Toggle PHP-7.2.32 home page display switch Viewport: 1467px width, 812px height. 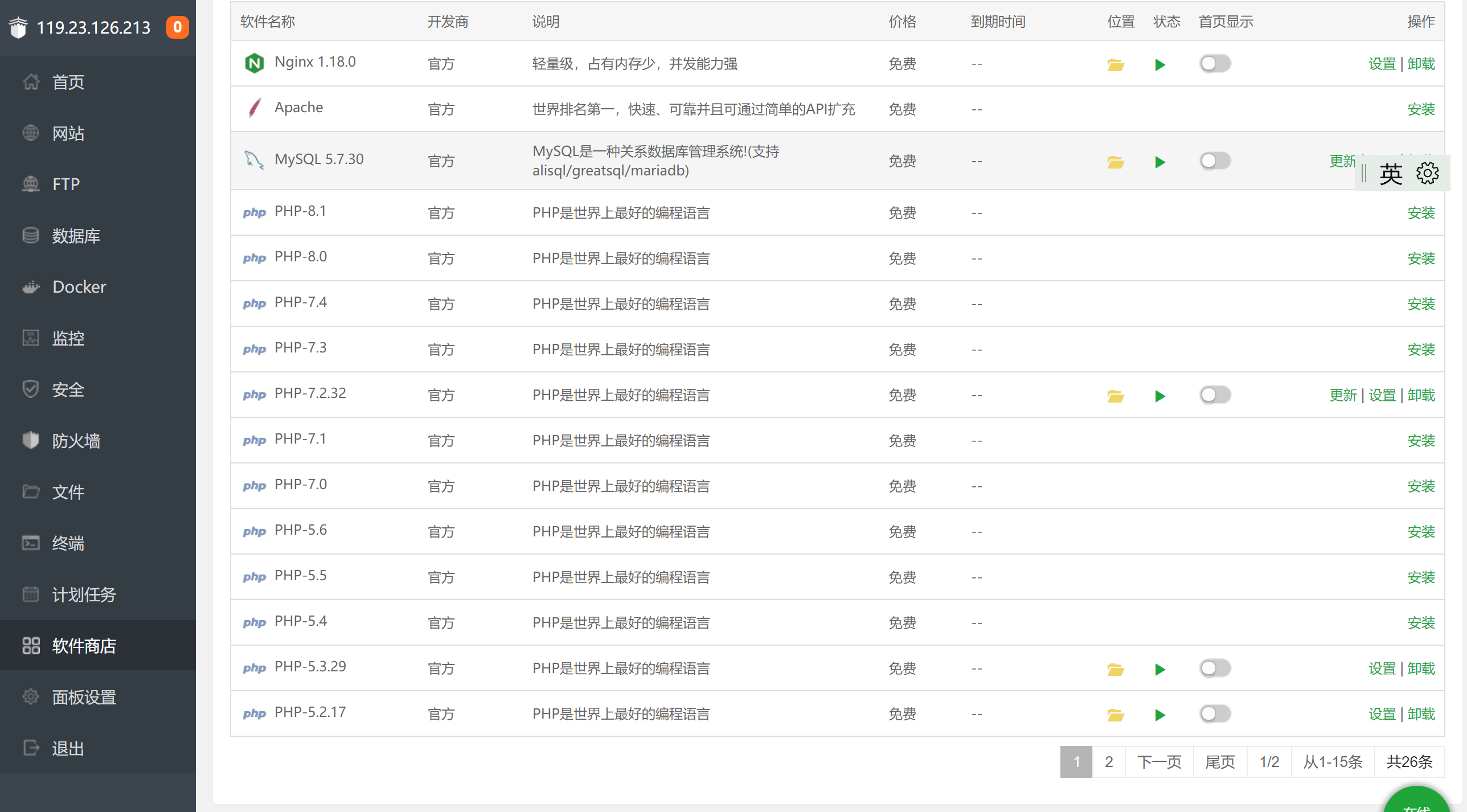1215,395
